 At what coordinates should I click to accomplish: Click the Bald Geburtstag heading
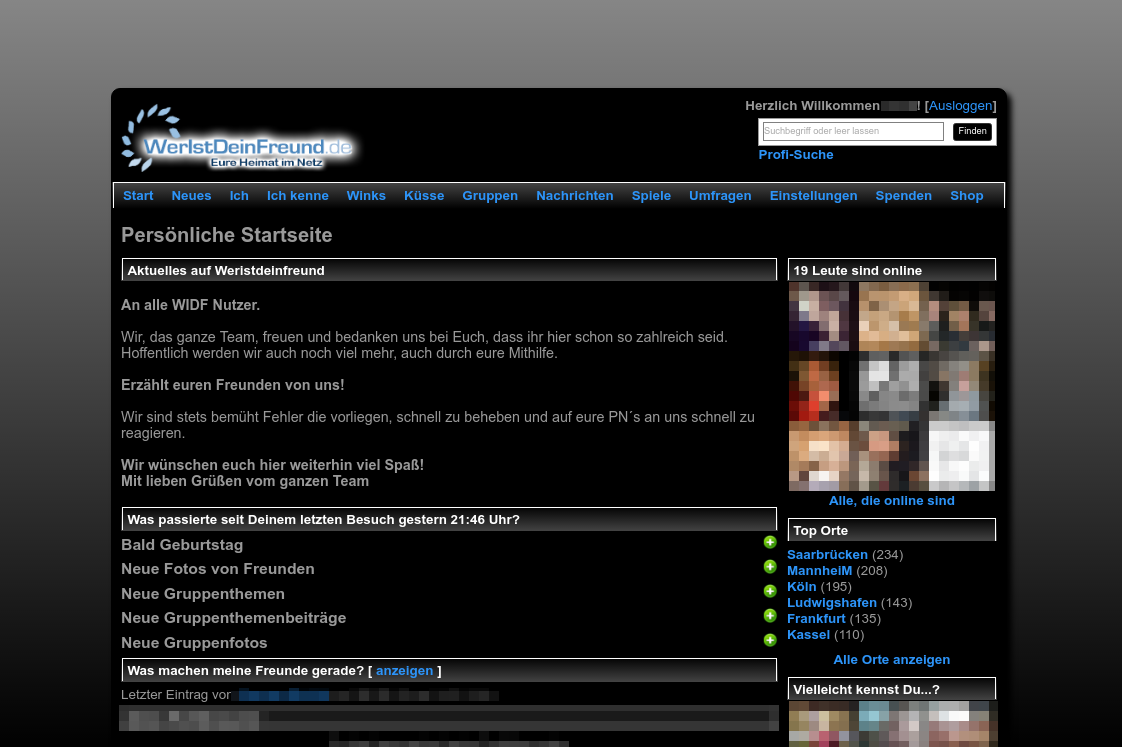(182, 545)
